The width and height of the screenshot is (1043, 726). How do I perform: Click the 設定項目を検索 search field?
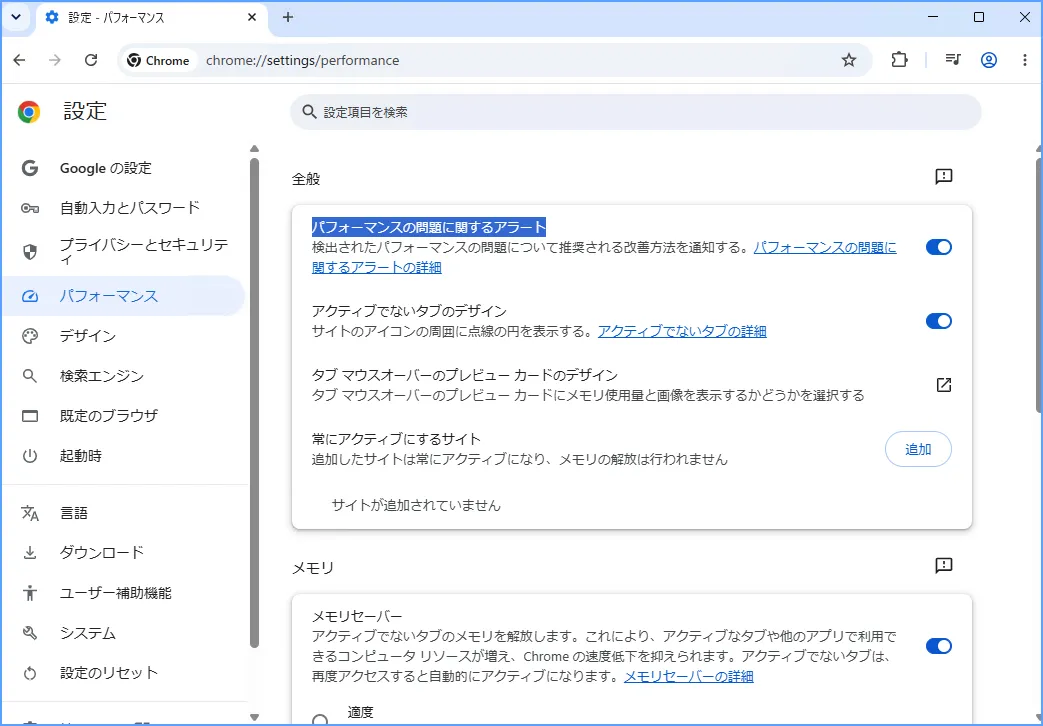click(x=635, y=112)
